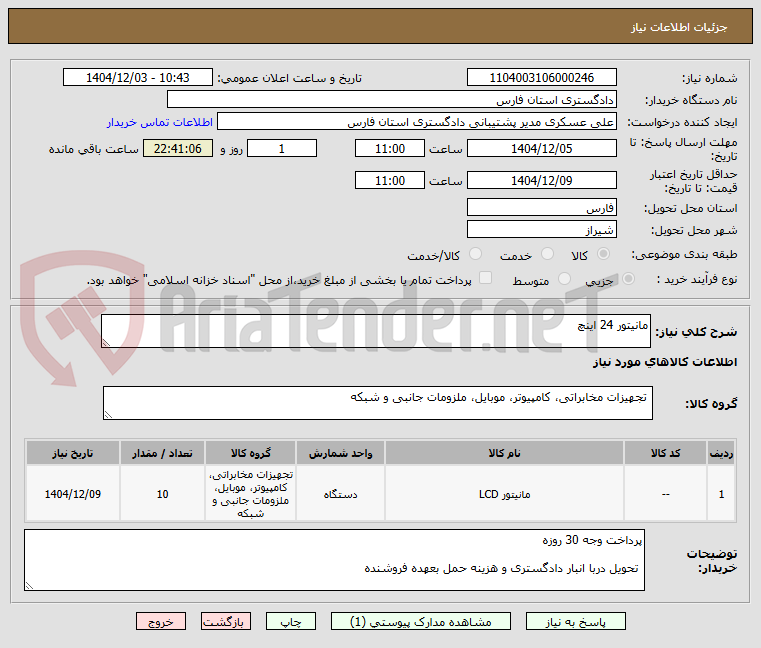Open مشاهده مدارک پیوستی (1) button
Screen dimensions: 761x648
click(x=421, y=621)
